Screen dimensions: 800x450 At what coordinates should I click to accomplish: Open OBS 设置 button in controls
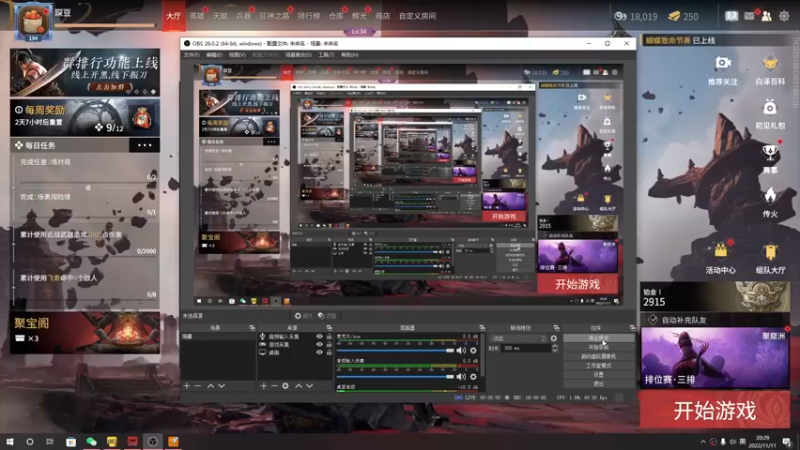tap(598, 375)
